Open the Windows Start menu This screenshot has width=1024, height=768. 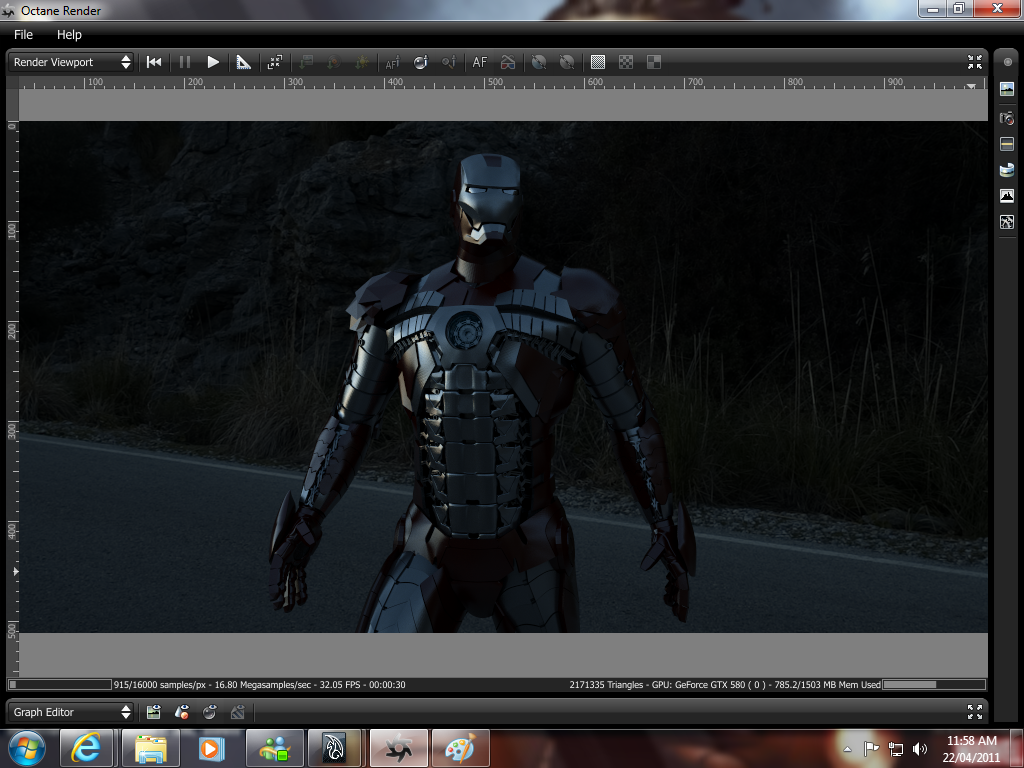click(27, 749)
